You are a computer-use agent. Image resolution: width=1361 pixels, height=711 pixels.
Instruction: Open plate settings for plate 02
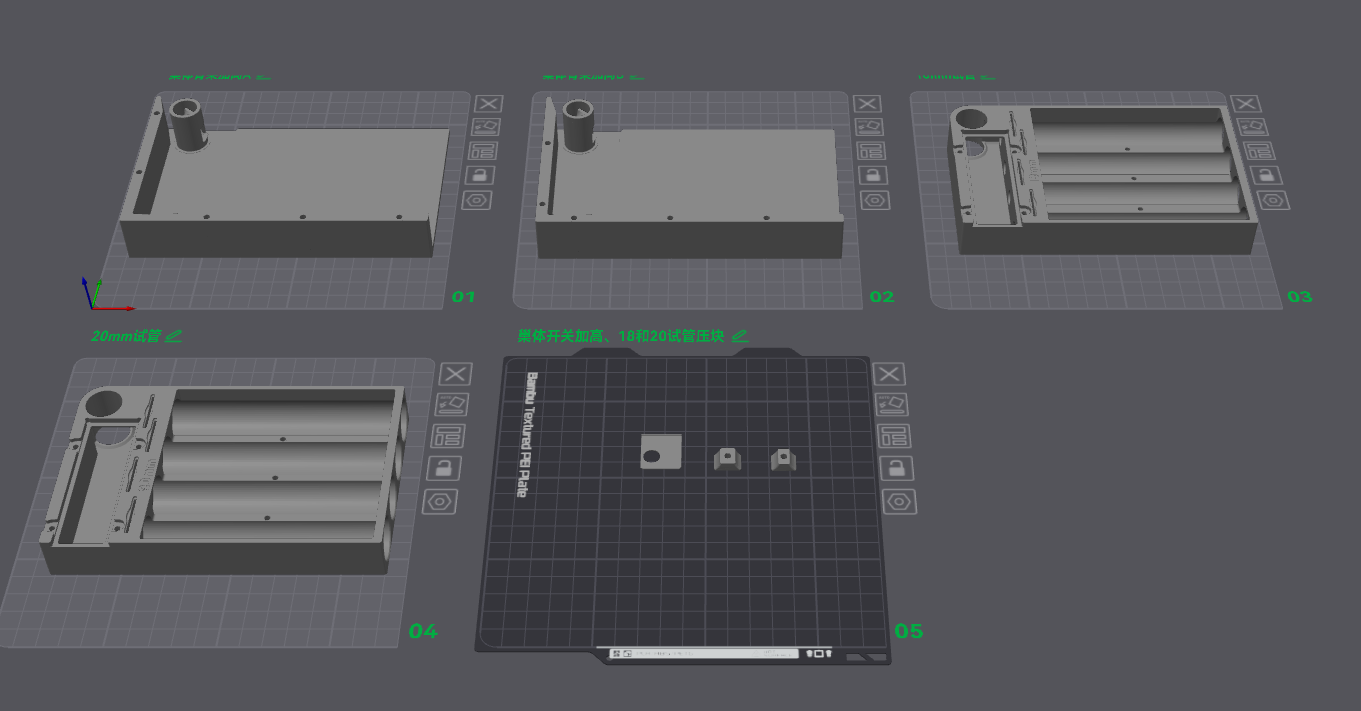[x=875, y=200]
